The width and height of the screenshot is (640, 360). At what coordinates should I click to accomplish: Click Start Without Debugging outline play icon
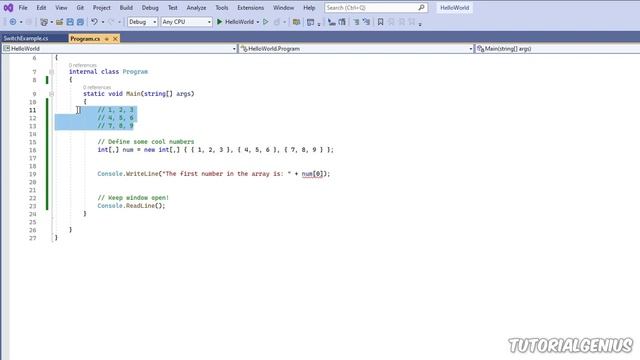266,22
